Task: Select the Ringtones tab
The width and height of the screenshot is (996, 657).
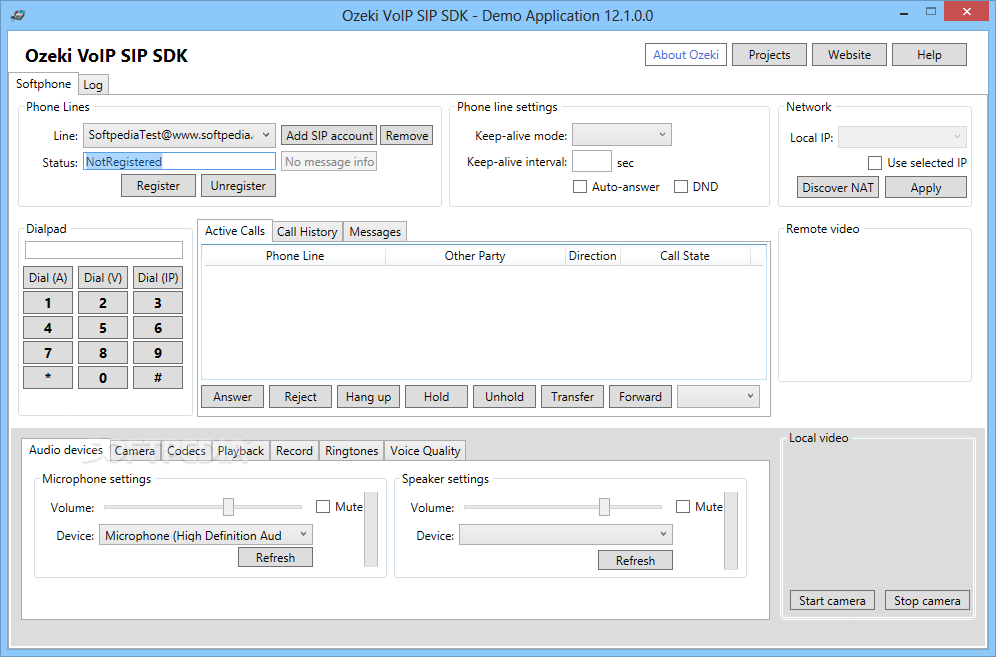Action: click(351, 450)
